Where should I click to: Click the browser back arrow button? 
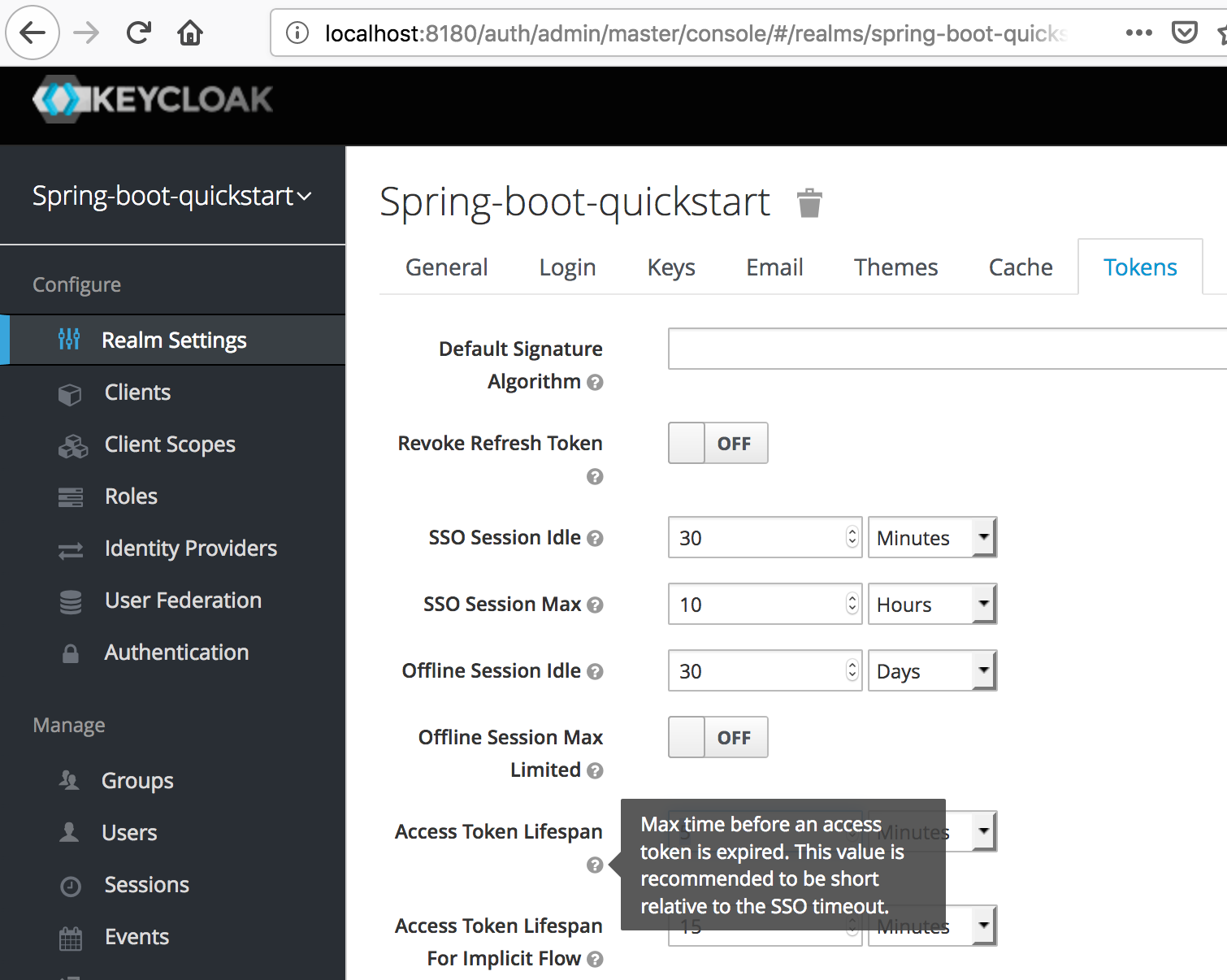[33, 33]
